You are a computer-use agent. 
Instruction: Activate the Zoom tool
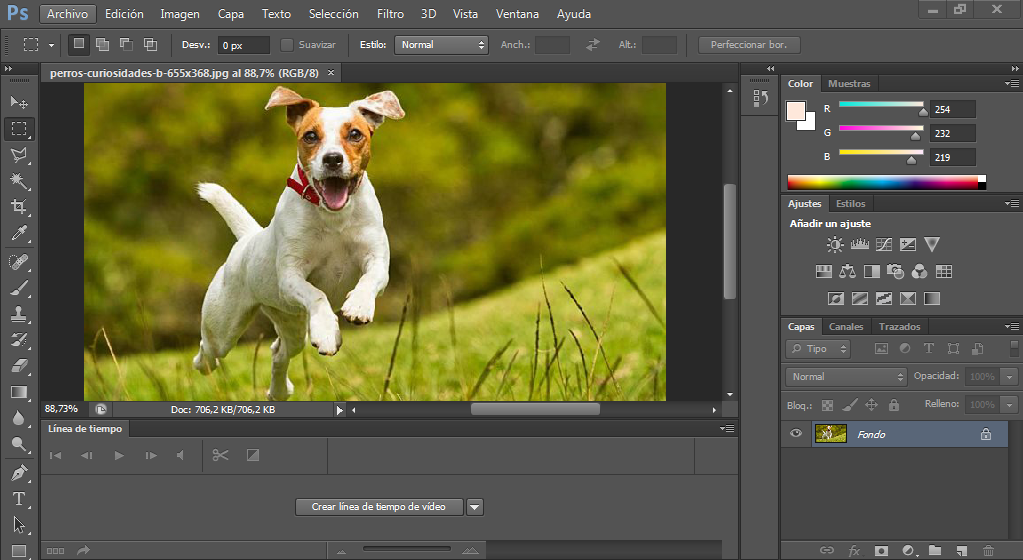[19, 444]
